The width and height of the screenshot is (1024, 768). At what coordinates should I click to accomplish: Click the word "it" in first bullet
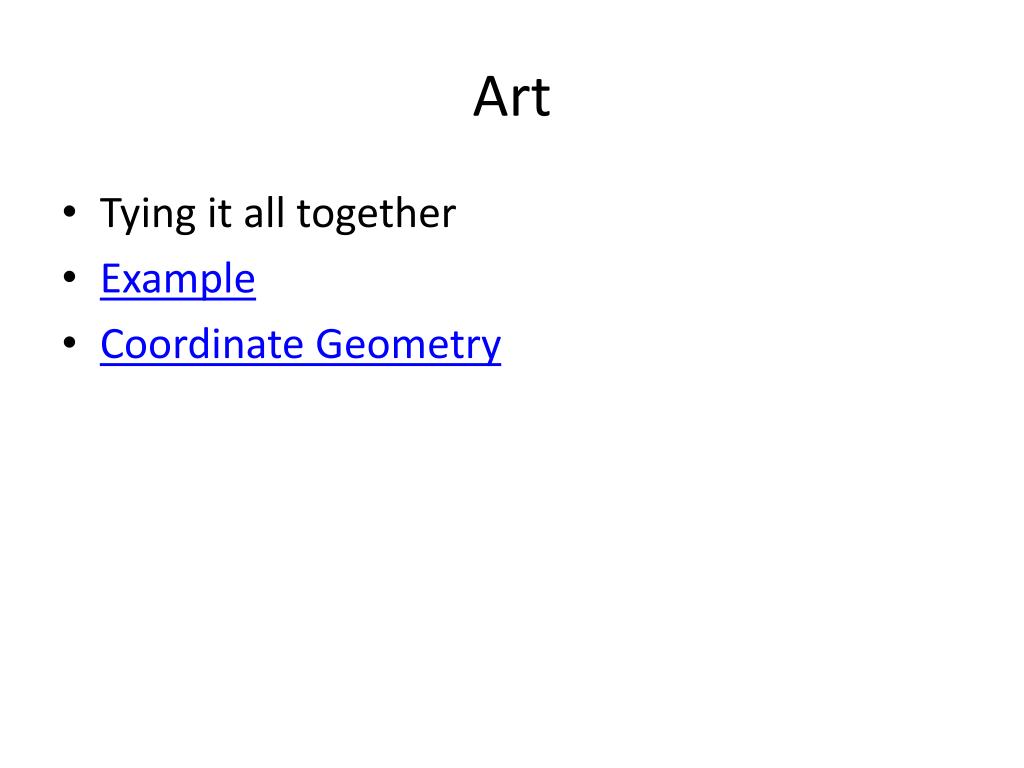219,213
